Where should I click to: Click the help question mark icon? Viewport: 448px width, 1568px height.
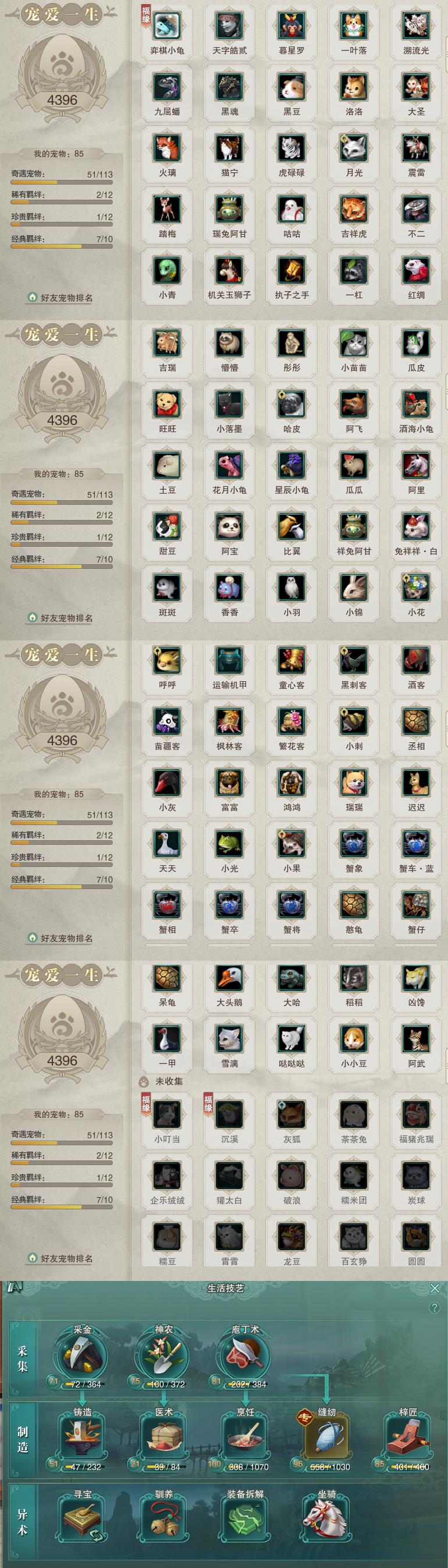[x=434, y=1308]
